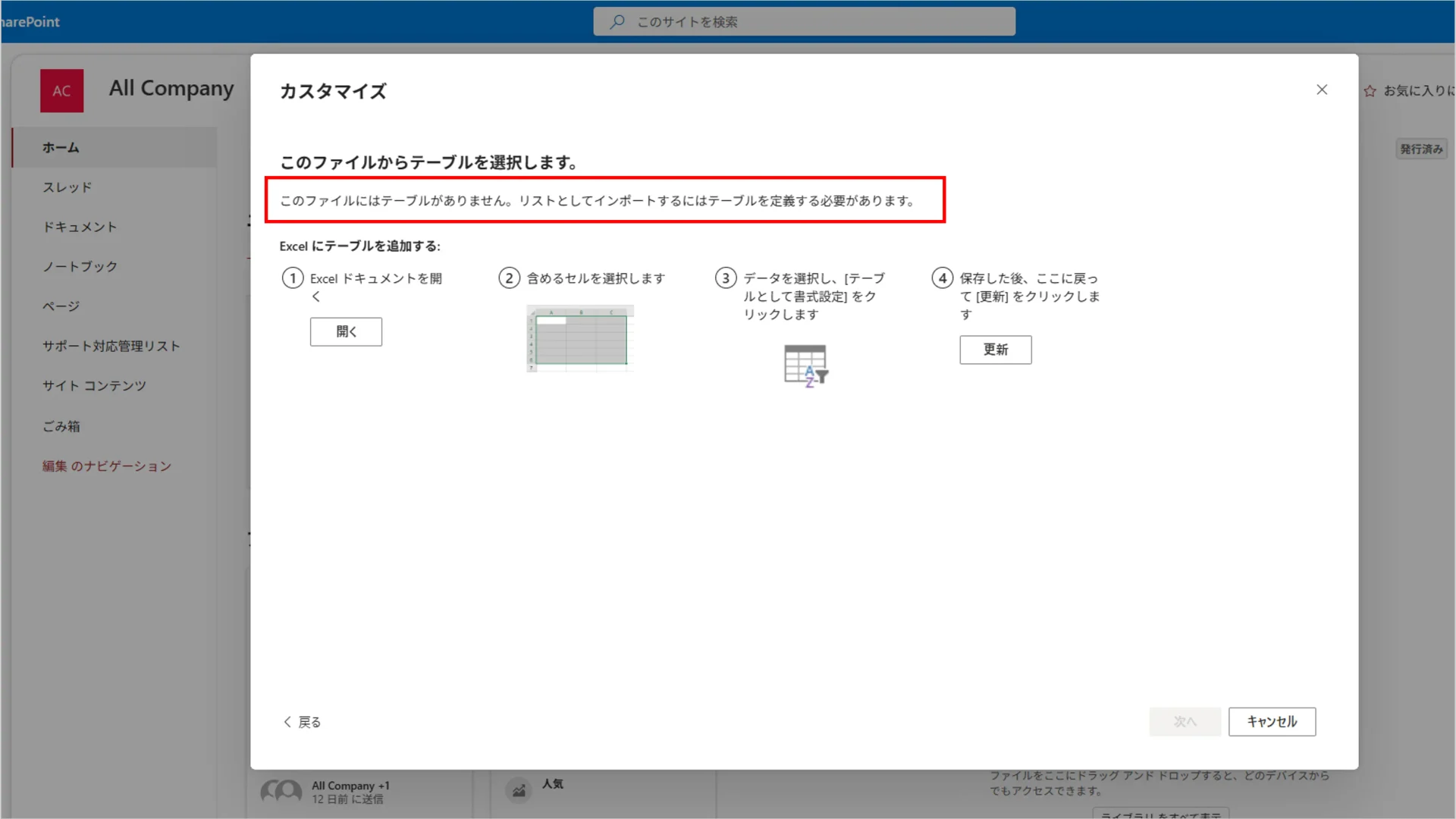Click the 次へ button

pos(1185,721)
